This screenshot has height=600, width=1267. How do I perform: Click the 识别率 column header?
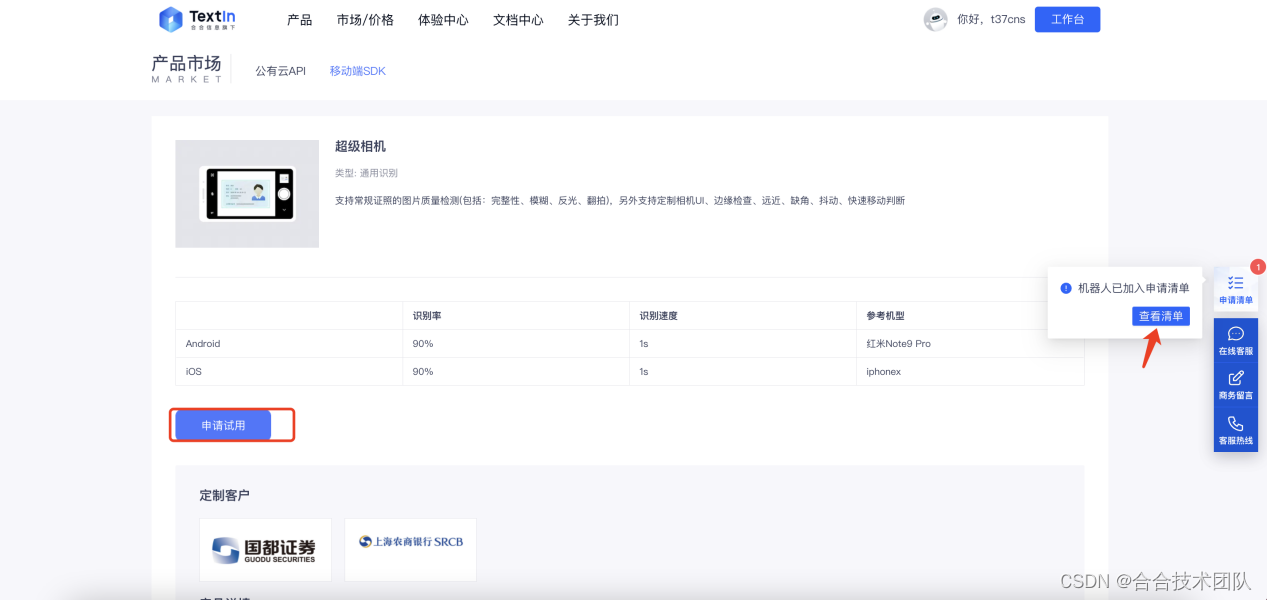[427, 315]
